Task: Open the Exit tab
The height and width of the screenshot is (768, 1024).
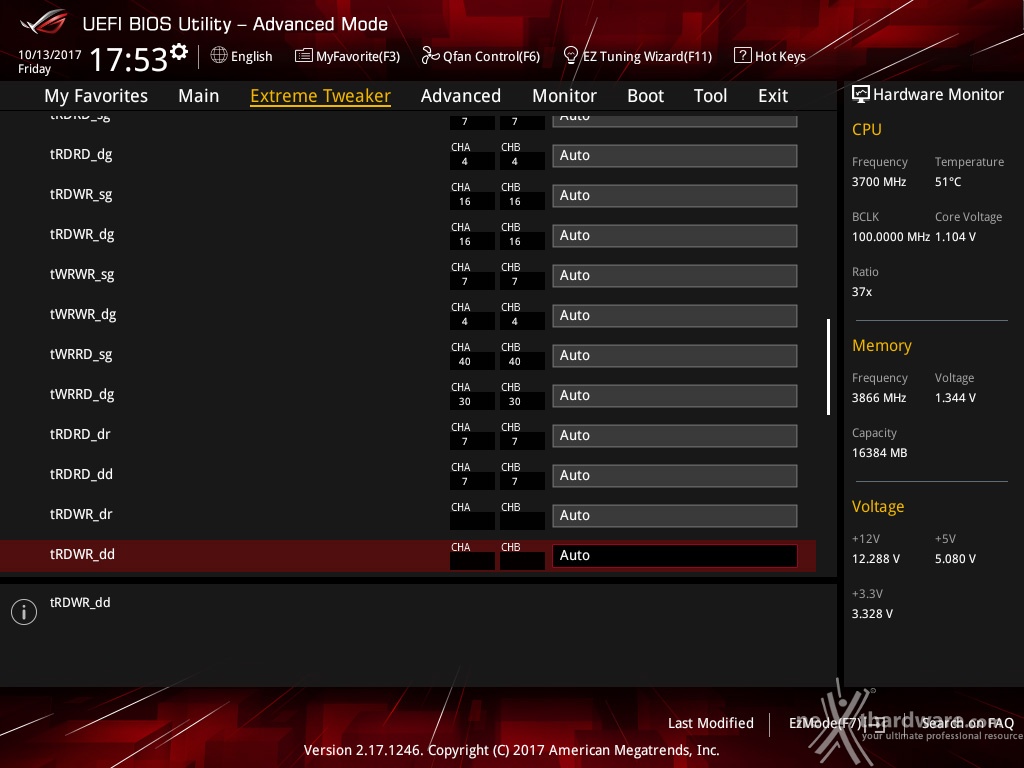Action: pos(773,96)
